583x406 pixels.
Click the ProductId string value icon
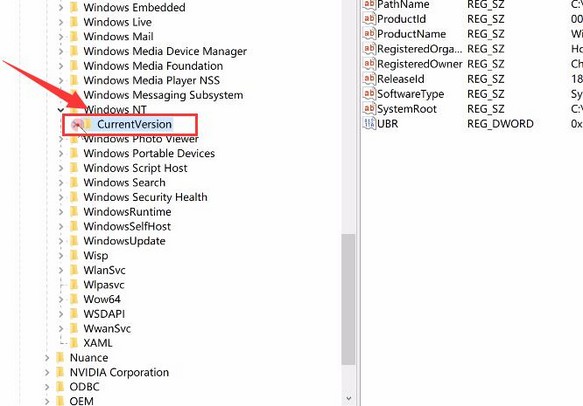point(369,19)
